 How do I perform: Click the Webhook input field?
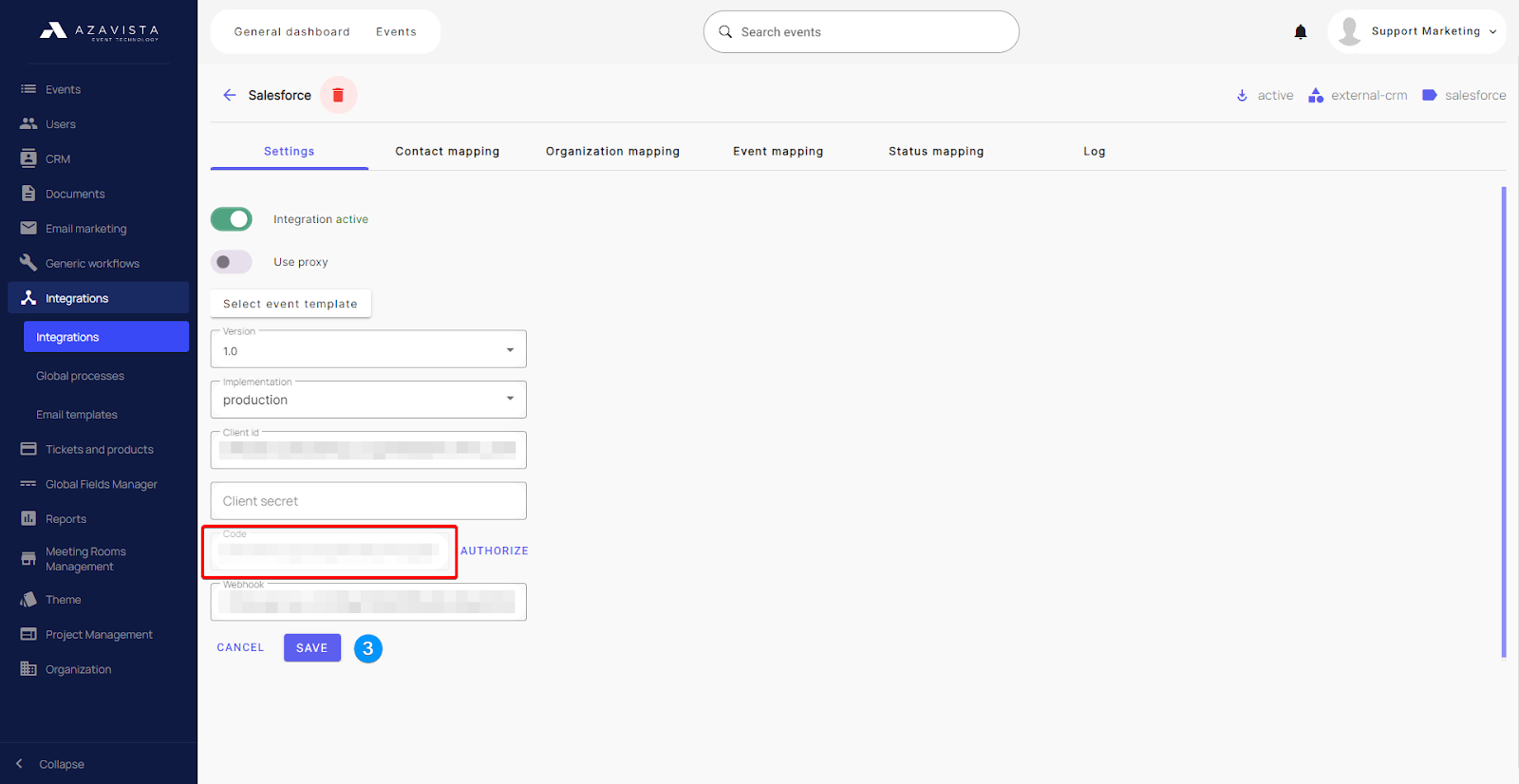click(x=368, y=602)
